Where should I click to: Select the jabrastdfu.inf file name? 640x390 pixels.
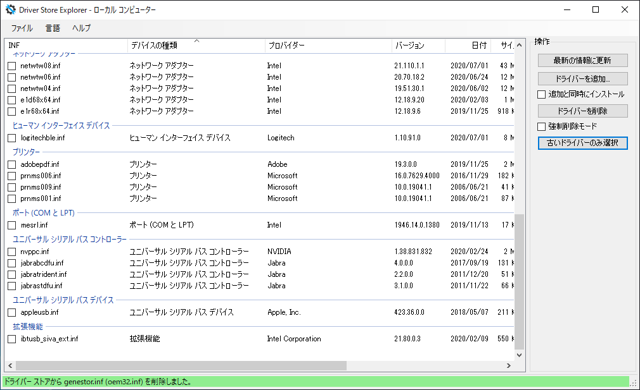click(42, 286)
